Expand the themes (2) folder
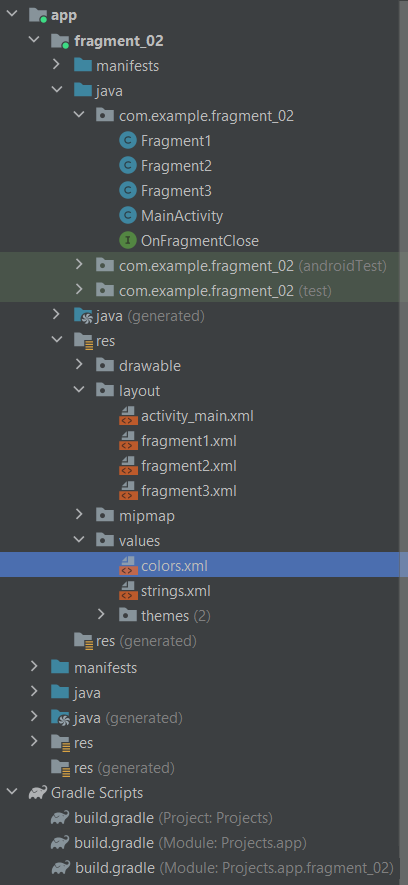 coord(102,614)
